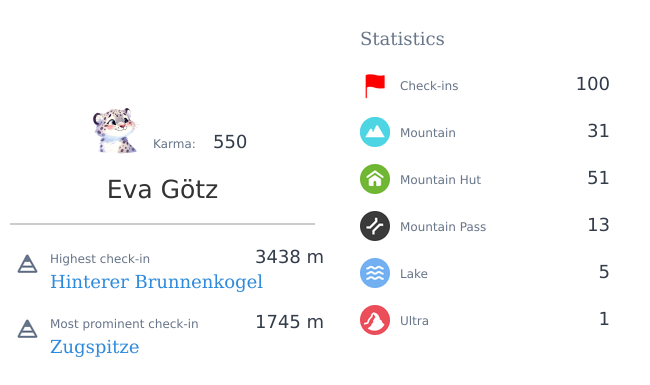Viewport: 650px width, 385px height.
Task: Click the red Check-ins flag icon
Action: (x=375, y=86)
